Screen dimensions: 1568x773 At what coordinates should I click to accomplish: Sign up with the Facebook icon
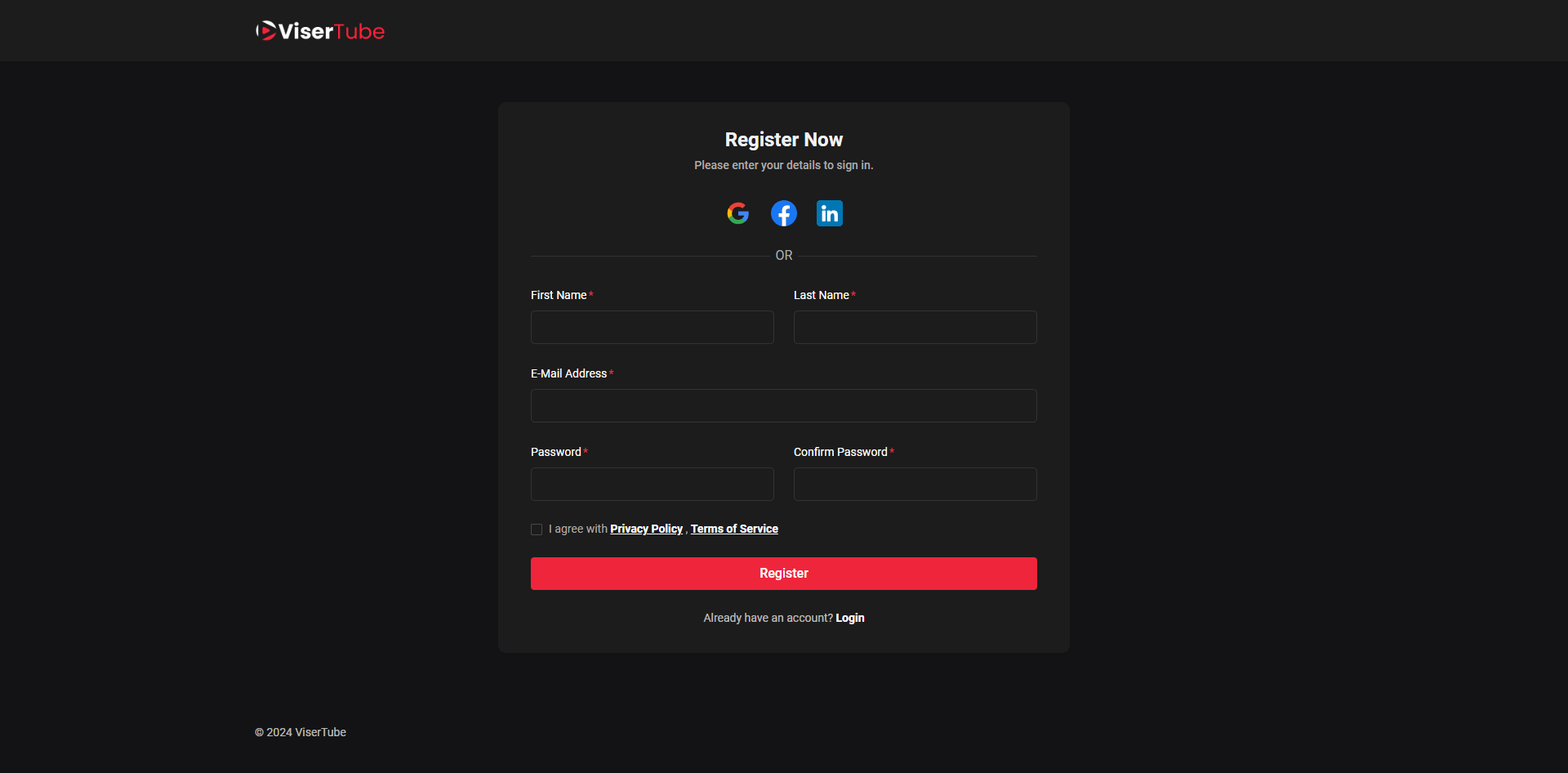pos(783,213)
